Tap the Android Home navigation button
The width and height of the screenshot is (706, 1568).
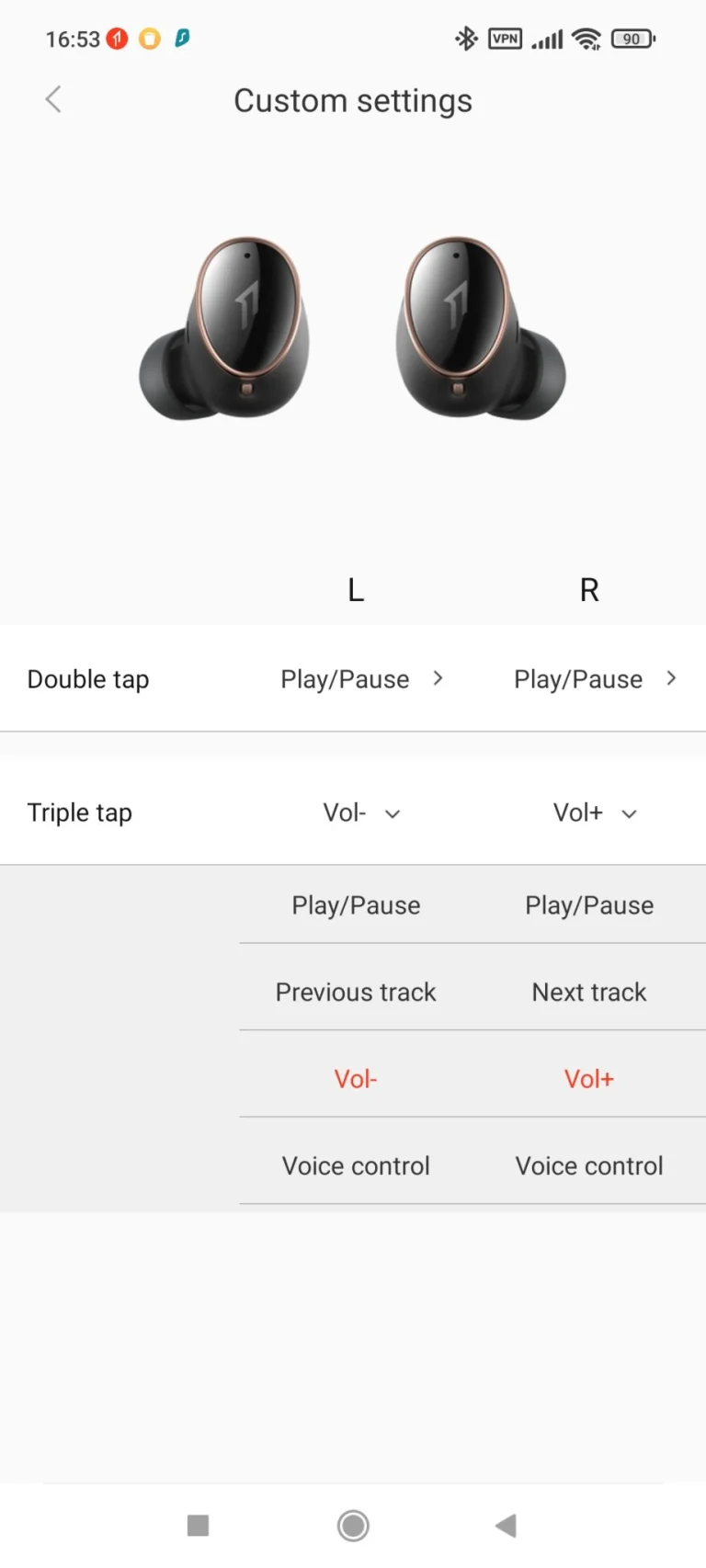click(353, 1526)
